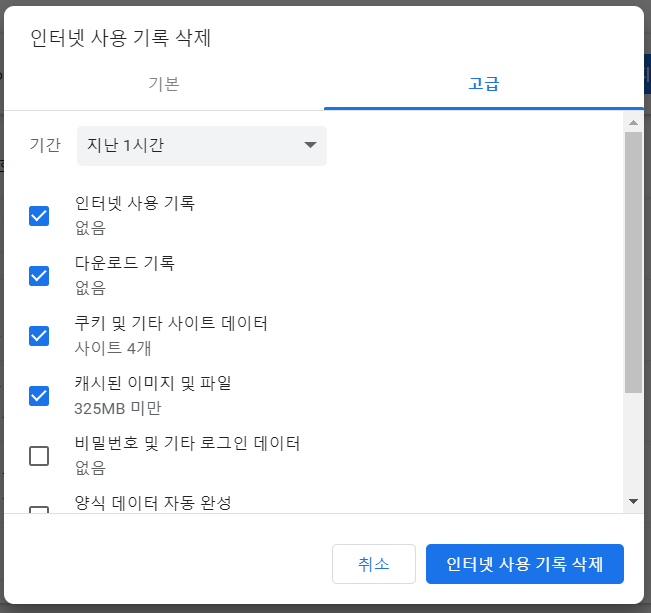Toggle 쿠키 및 기타 사이트 데이터 checkbox
Image resolution: width=651 pixels, height=613 pixels.
coord(39,336)
